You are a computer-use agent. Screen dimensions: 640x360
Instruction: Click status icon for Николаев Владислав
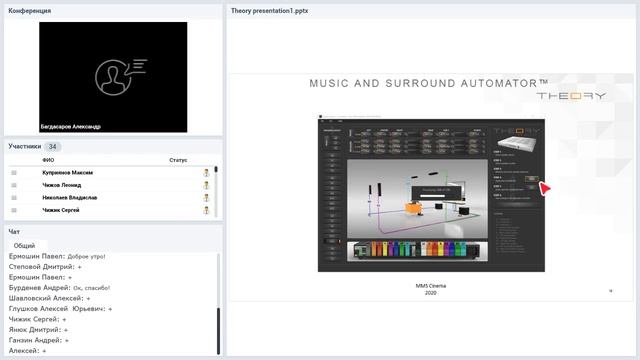click(207, 198)
